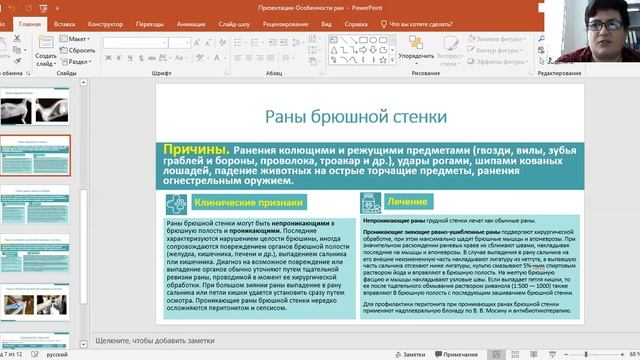This screenshot has width=640, height=360.
Task: Toggle underline Ч formatting
Action: [130, 58]
